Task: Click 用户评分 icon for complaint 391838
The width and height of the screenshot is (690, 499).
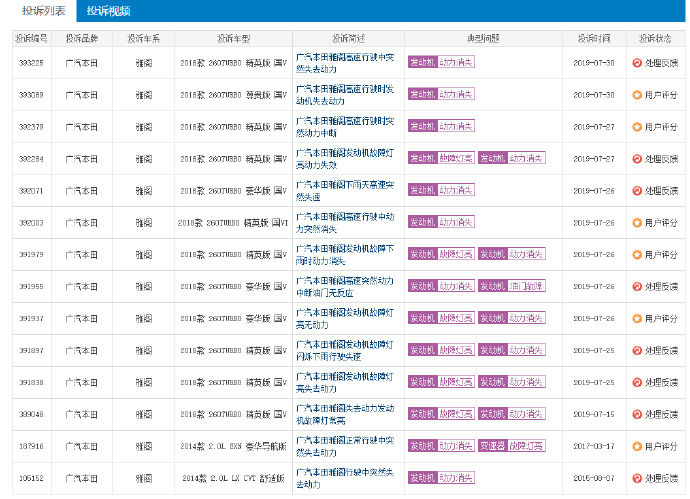Action: pyautogui.click(x=637, y=383)
